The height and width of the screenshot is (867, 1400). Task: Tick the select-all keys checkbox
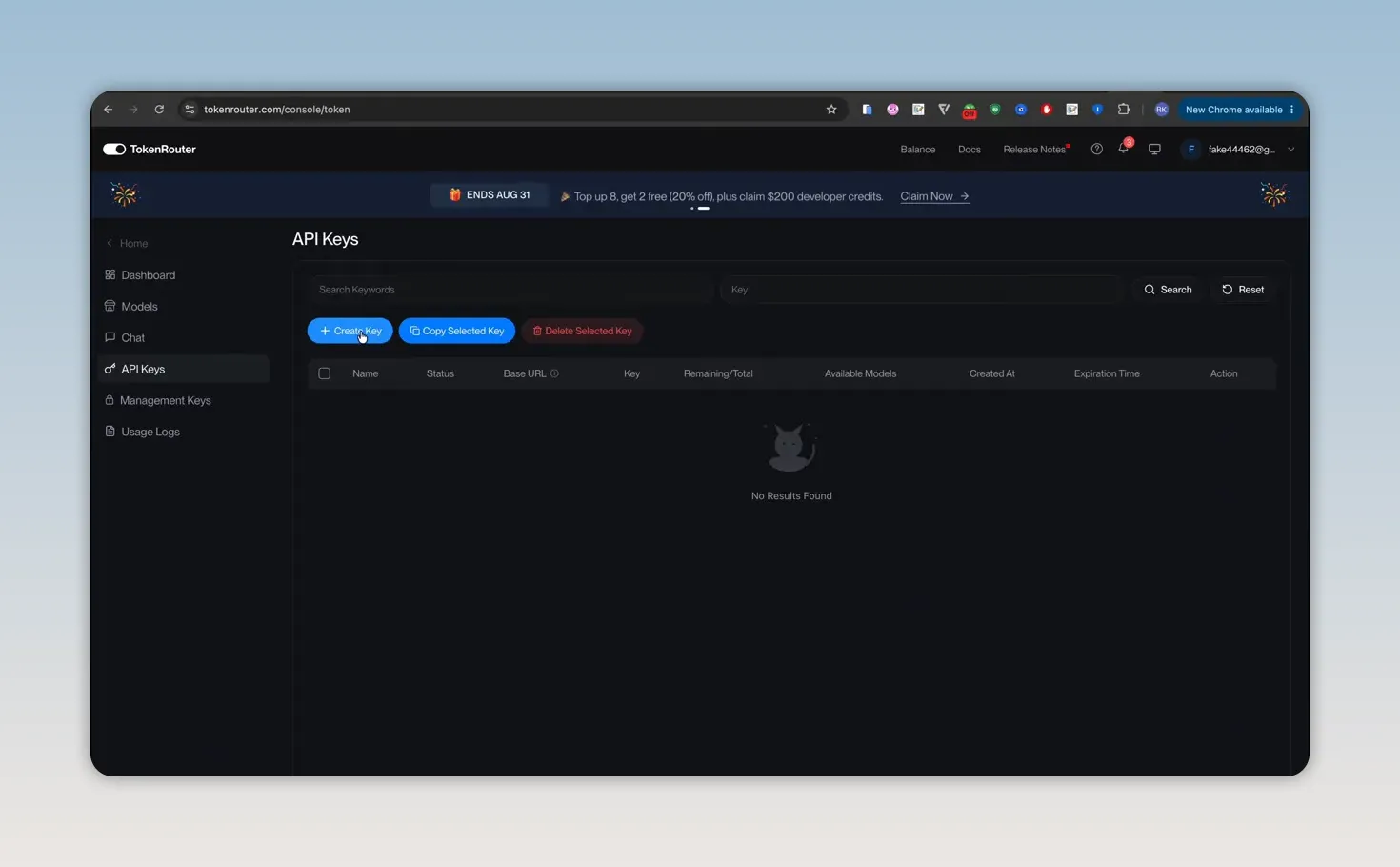[324, 373]
